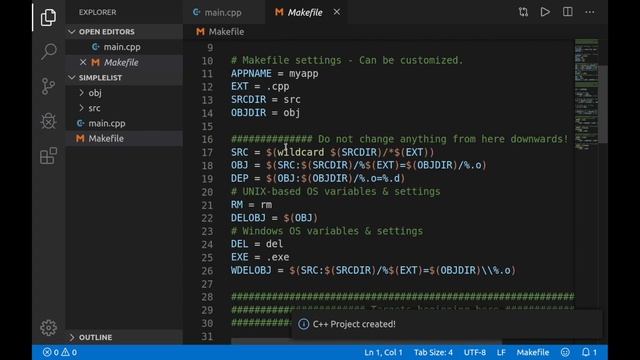Screen dimensions: 640x360
Task: Expand the Outline section
Action: (124, 337)
